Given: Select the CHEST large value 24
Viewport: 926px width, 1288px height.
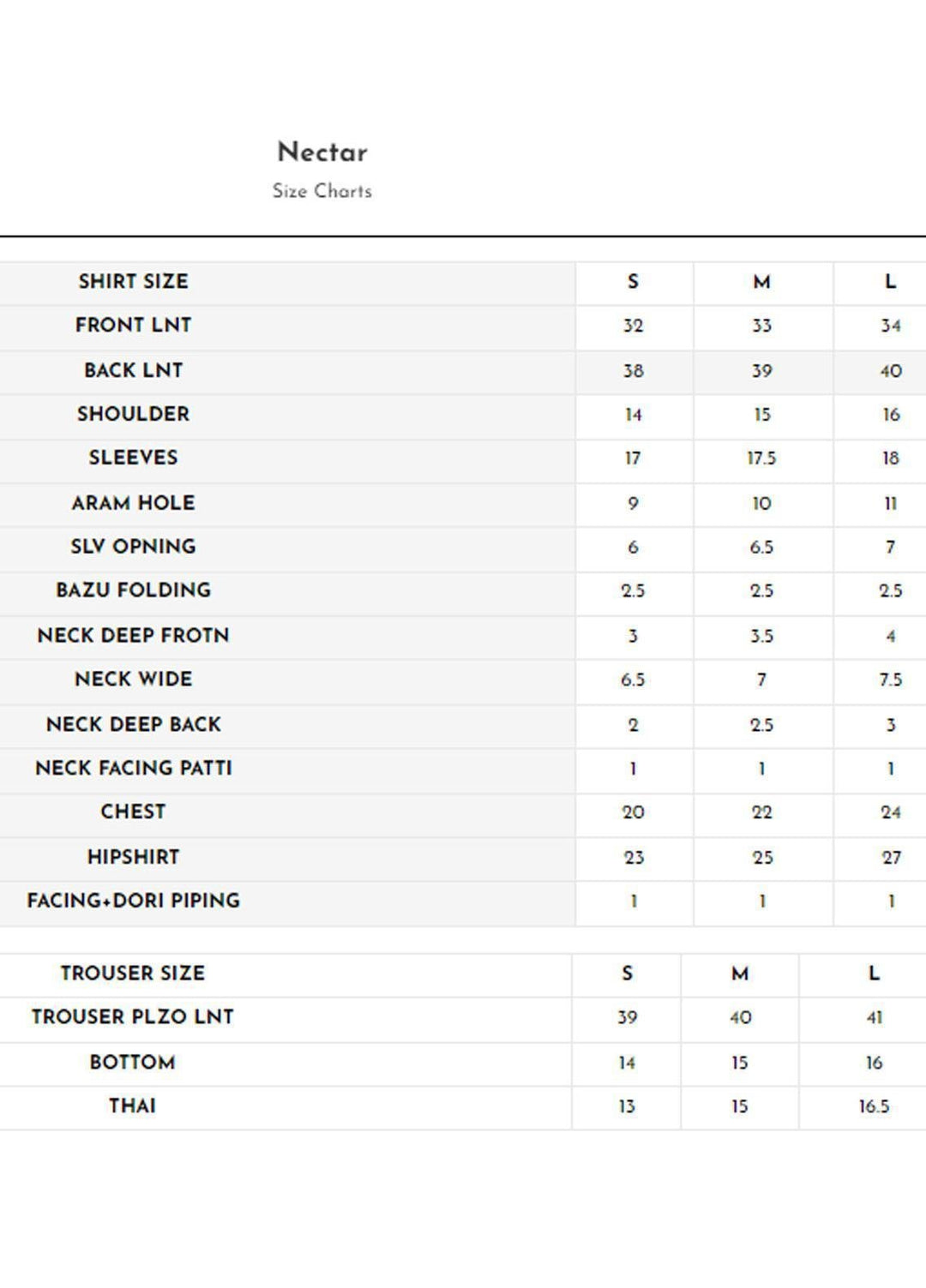Looking at the screenshot, I should [890, 812].
